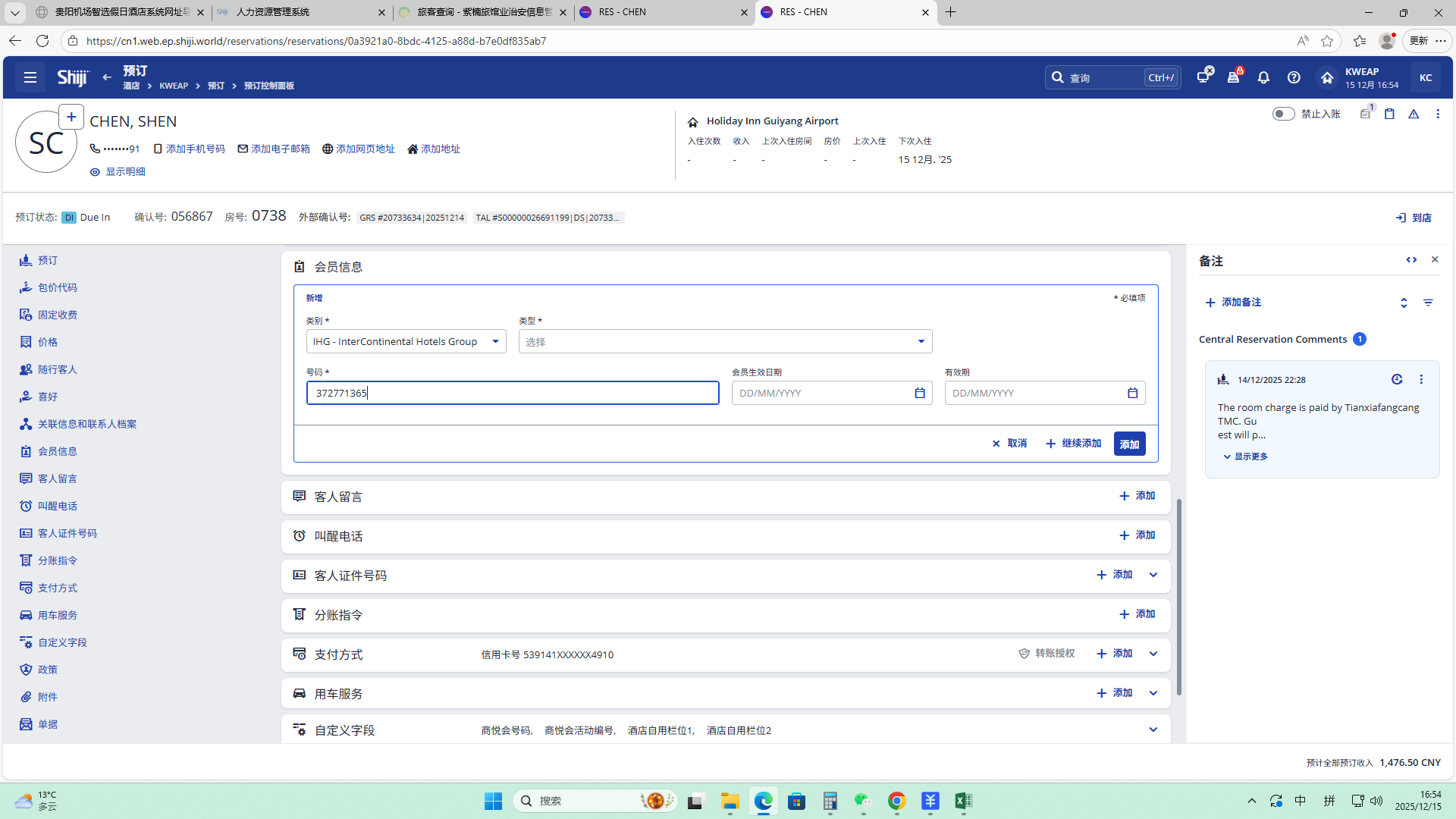Click the filter icon in 备注 panel
Screen dimensions: 1456x819
coord(1428,303)
